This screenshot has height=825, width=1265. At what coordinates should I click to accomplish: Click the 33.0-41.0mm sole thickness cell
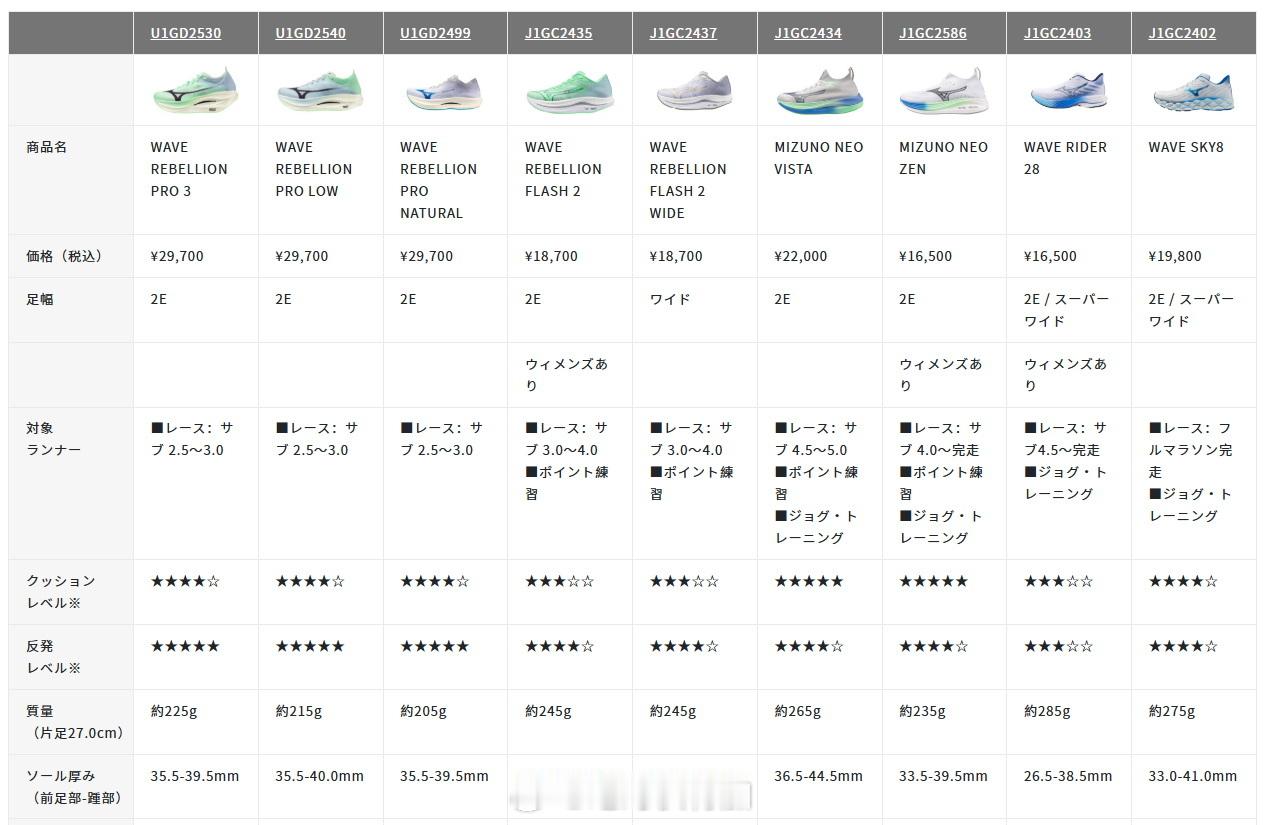[x=1194, y=787]
